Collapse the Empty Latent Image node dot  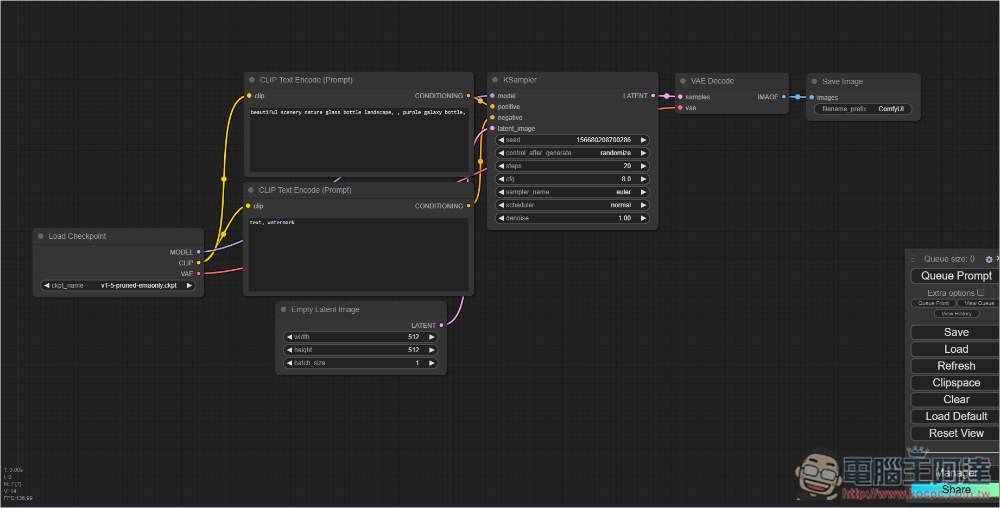point(283,309)
